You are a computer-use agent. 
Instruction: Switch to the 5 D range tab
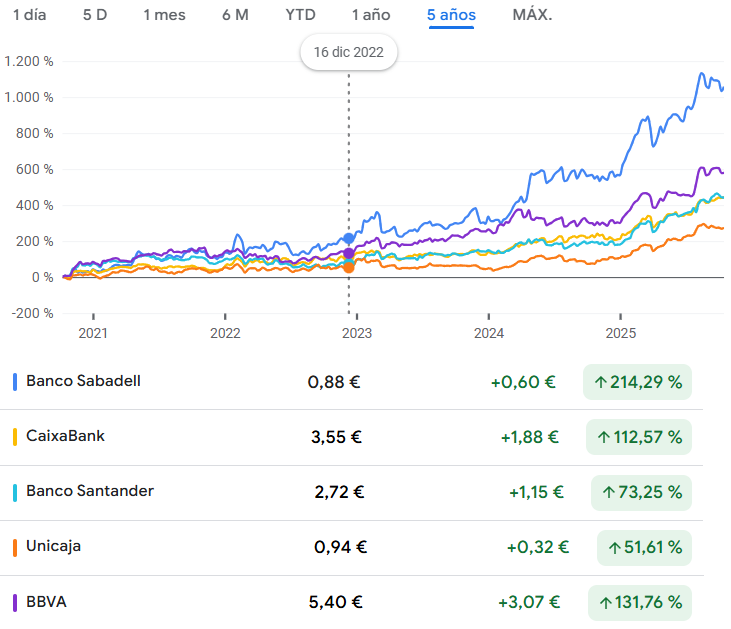95,15
